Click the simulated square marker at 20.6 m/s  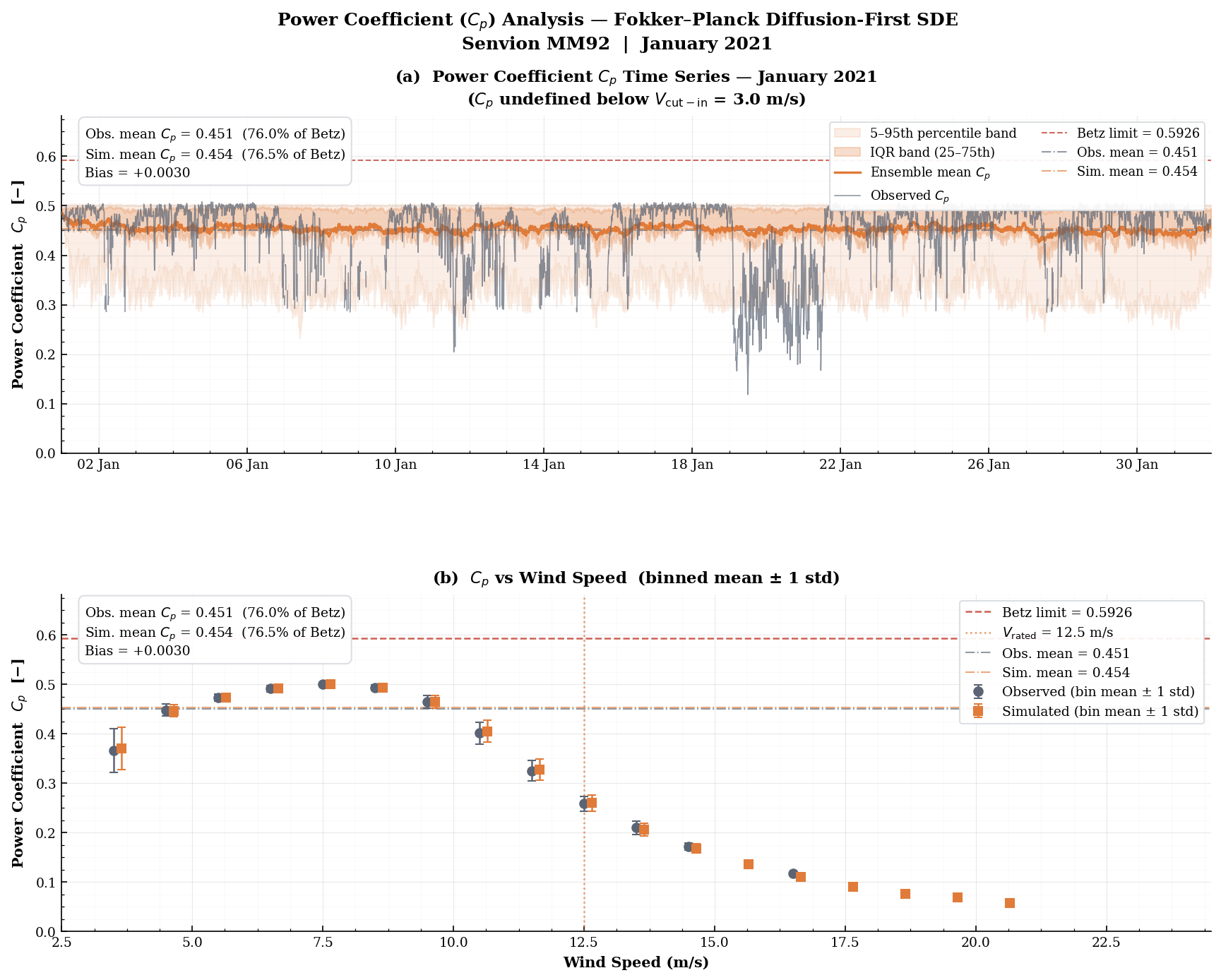point(1010,903)
